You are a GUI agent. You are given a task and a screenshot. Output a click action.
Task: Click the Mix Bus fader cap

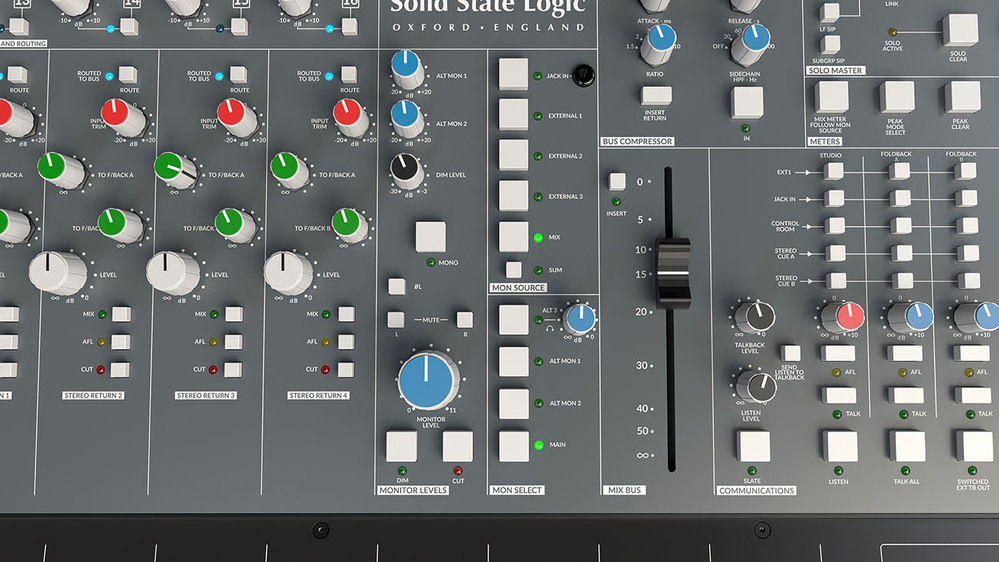673,273
